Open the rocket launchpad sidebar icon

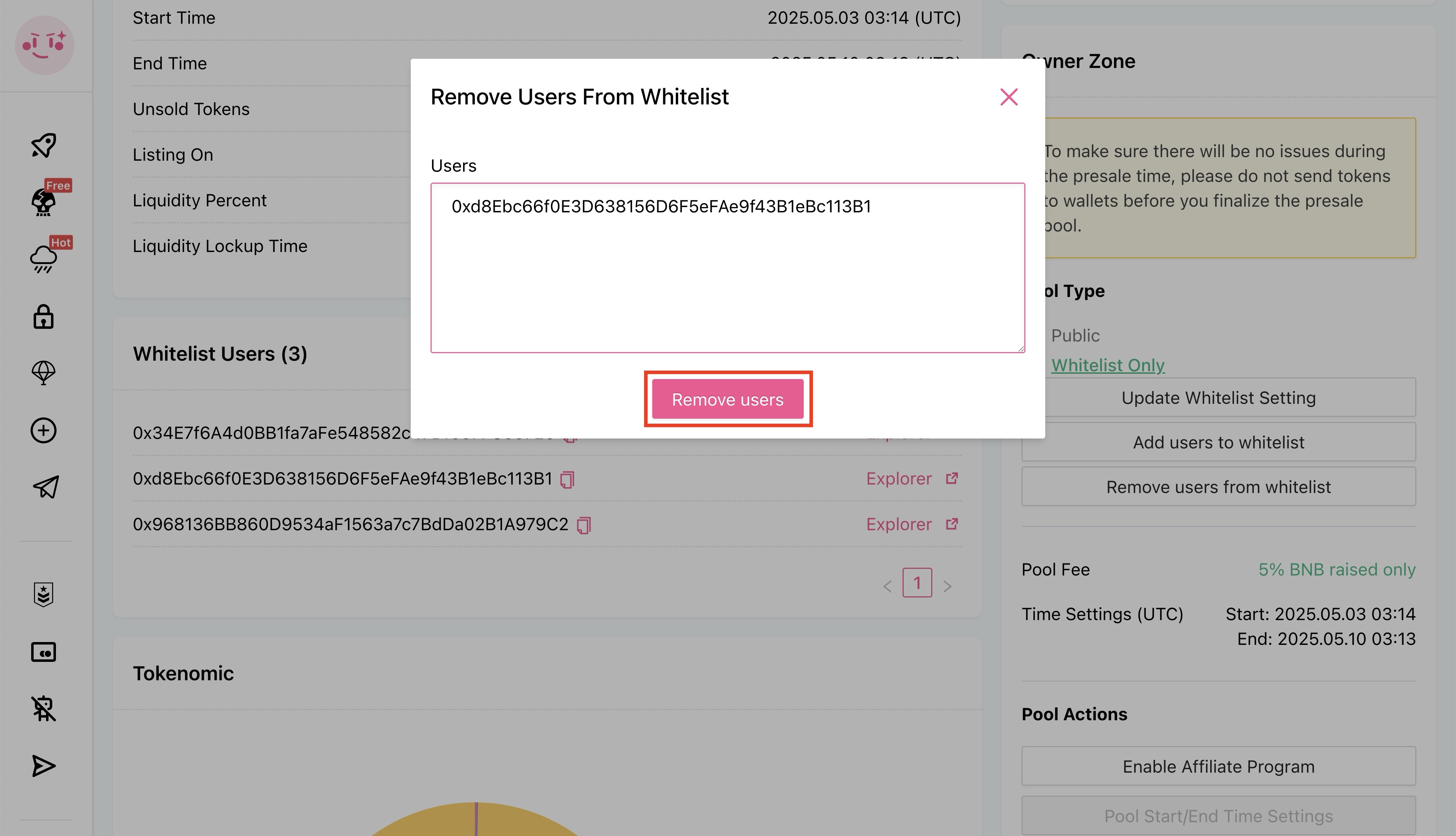44,145
